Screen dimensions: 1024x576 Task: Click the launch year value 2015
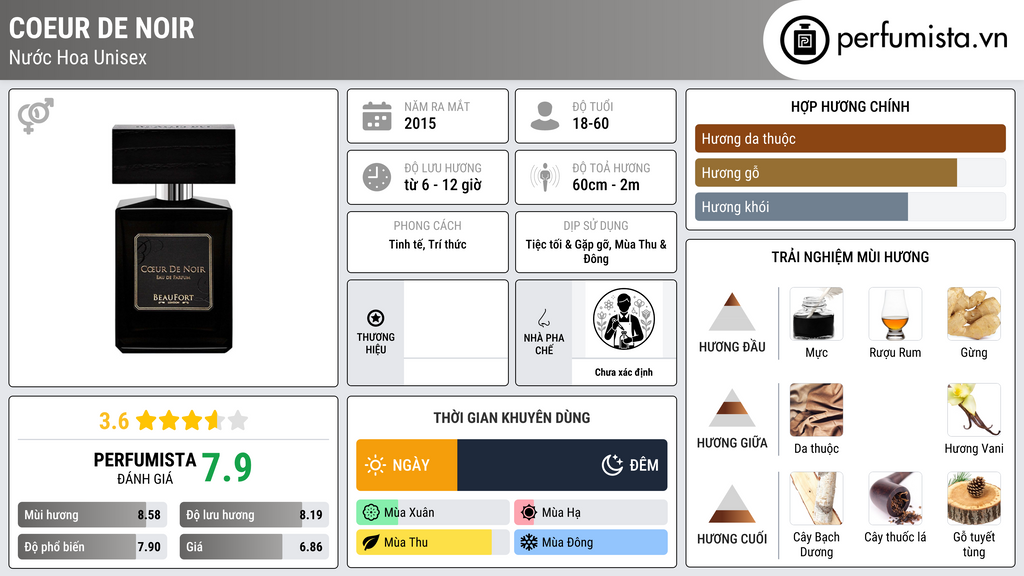tap(420, 123)
